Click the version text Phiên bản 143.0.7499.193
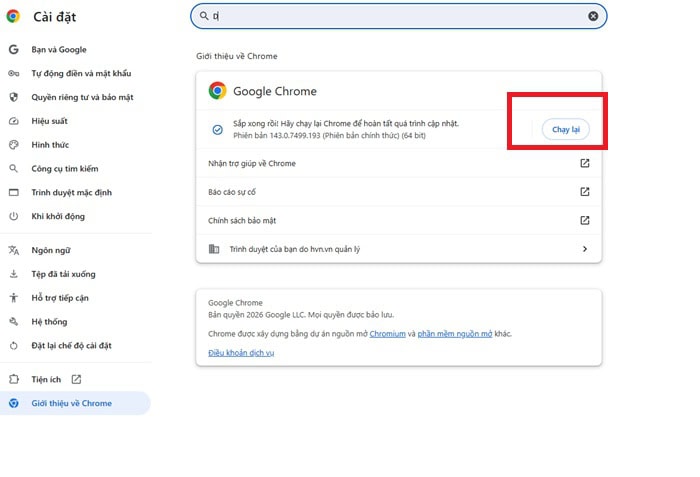This screenshot has width=700, height=477. click(329, 135)
